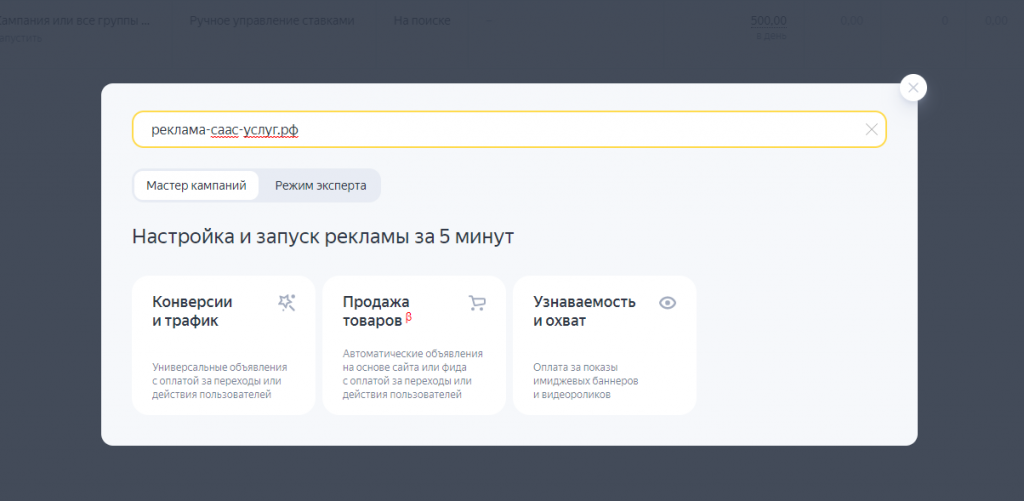Click campaign name 'Кампания или все группы' in background
This screenshot has width=1024, height=501.
(x=74, y=20)
